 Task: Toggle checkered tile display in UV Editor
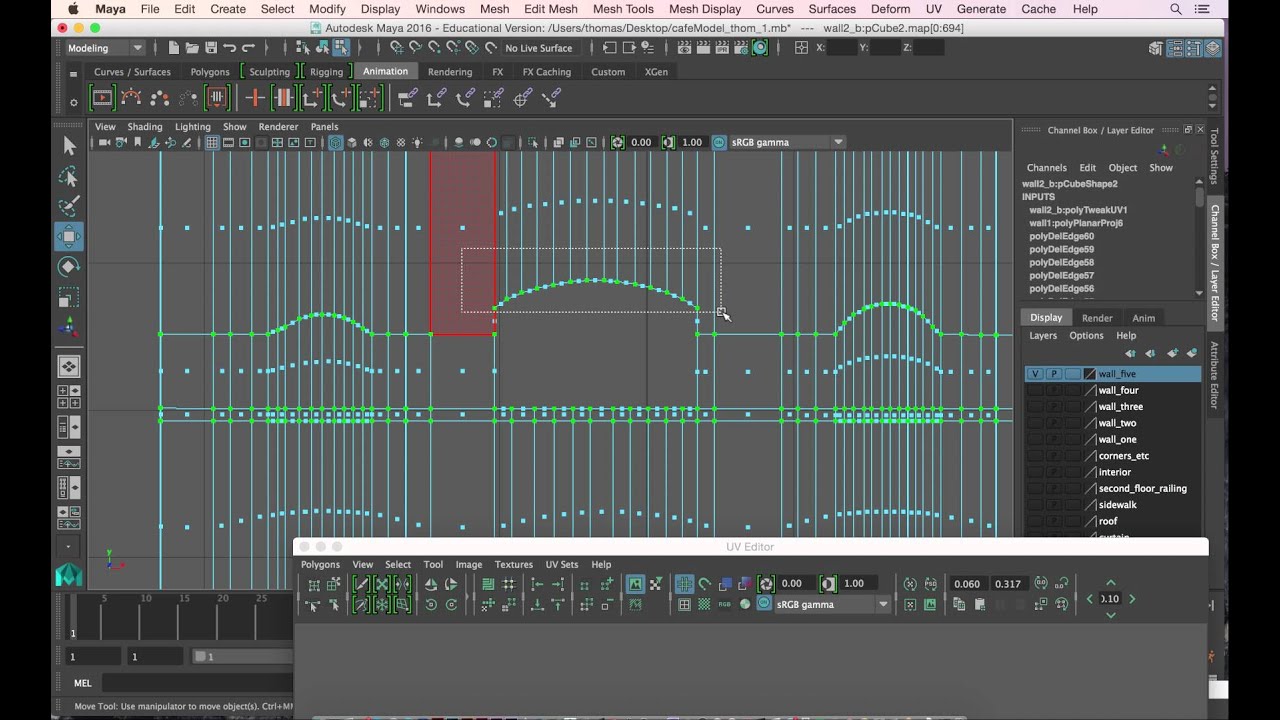pos(704,604)
